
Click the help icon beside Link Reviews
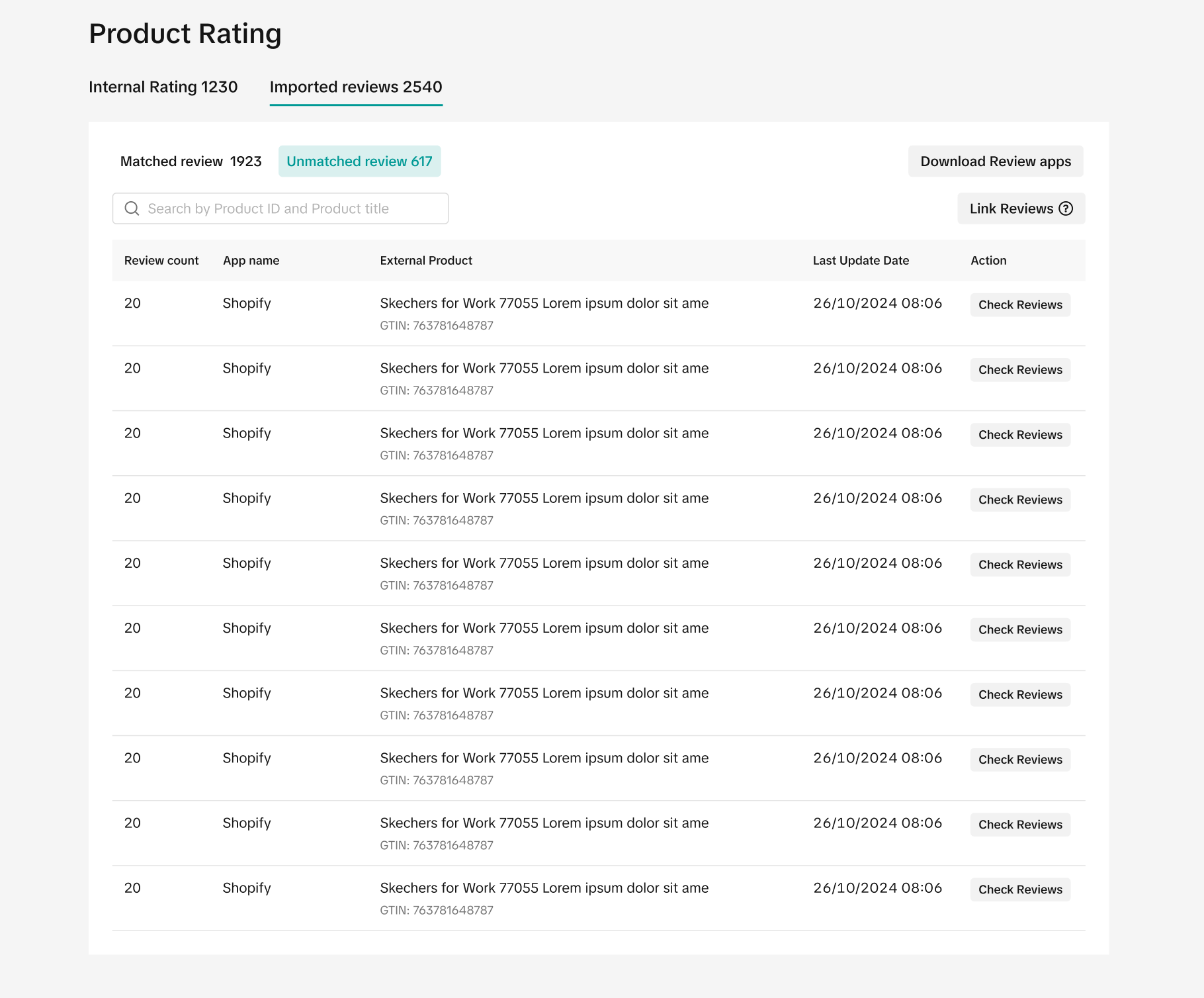tap(1066, 208)
